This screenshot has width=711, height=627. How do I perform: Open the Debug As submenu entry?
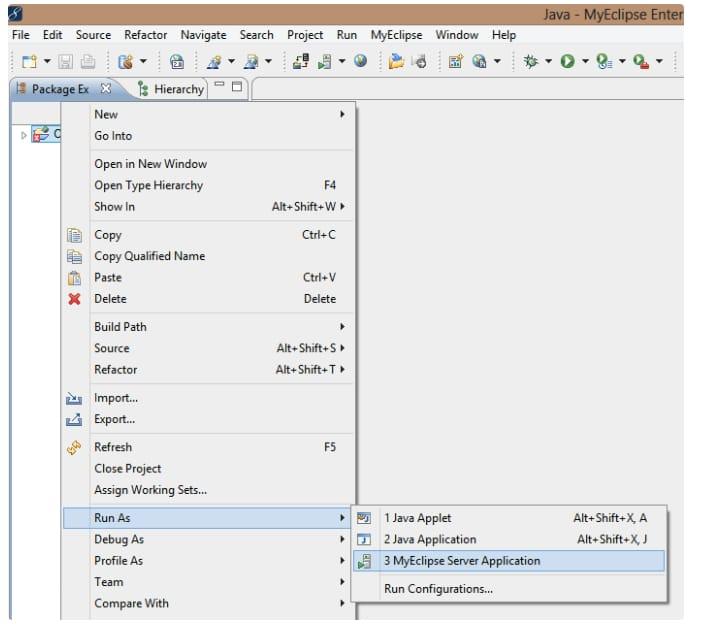tap(119, 540)
